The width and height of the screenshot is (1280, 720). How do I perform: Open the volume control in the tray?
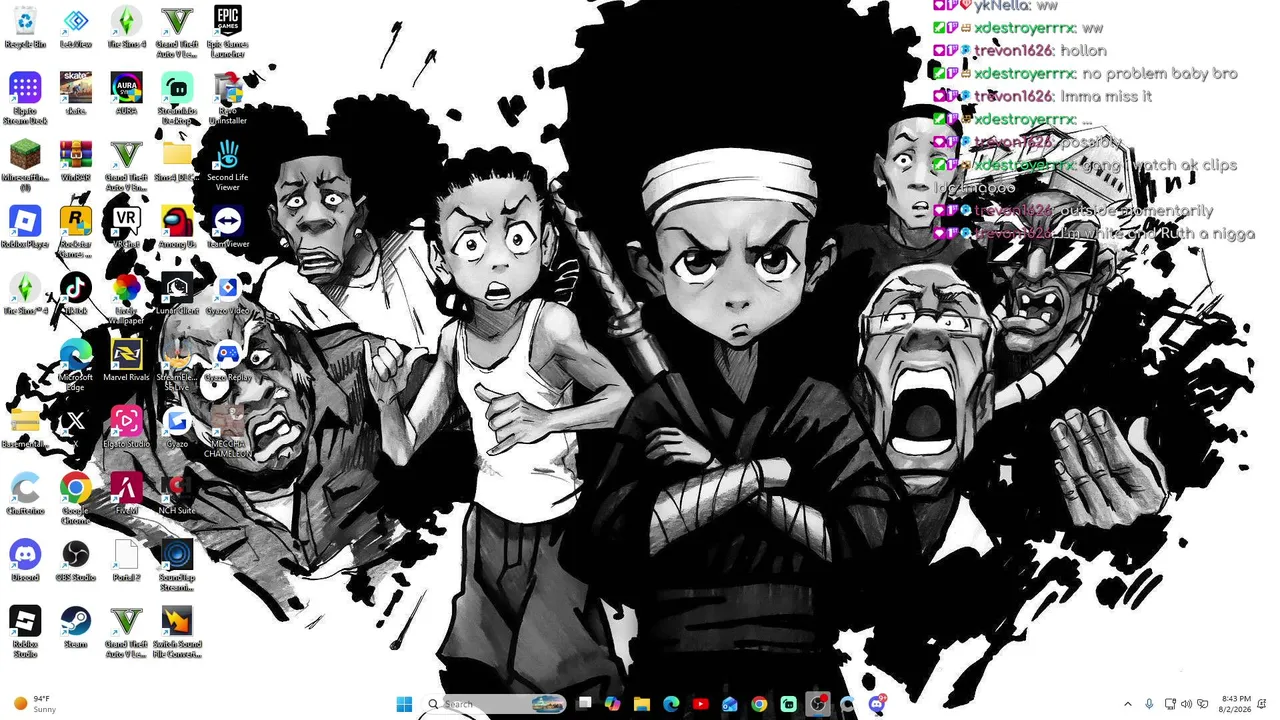1186,704
